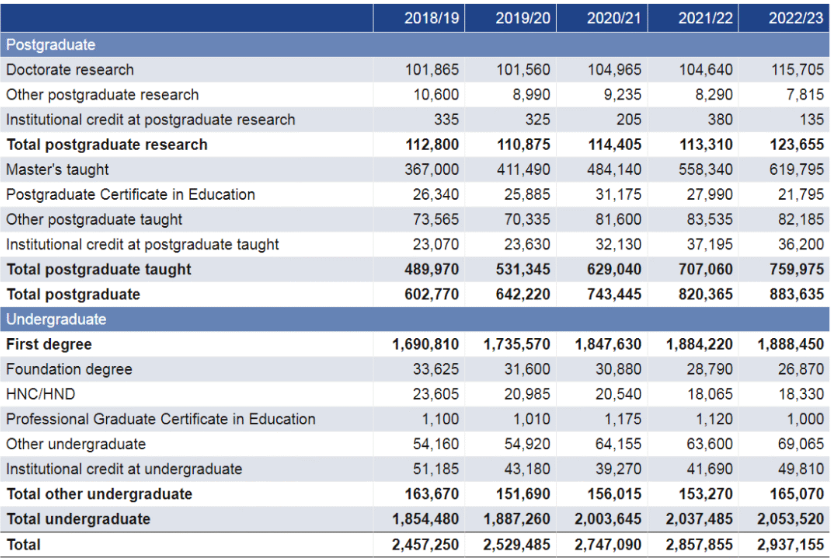Click grand total value 2,857,855
Viewport: 833px width, 560px height.
[x=699, y=545]
